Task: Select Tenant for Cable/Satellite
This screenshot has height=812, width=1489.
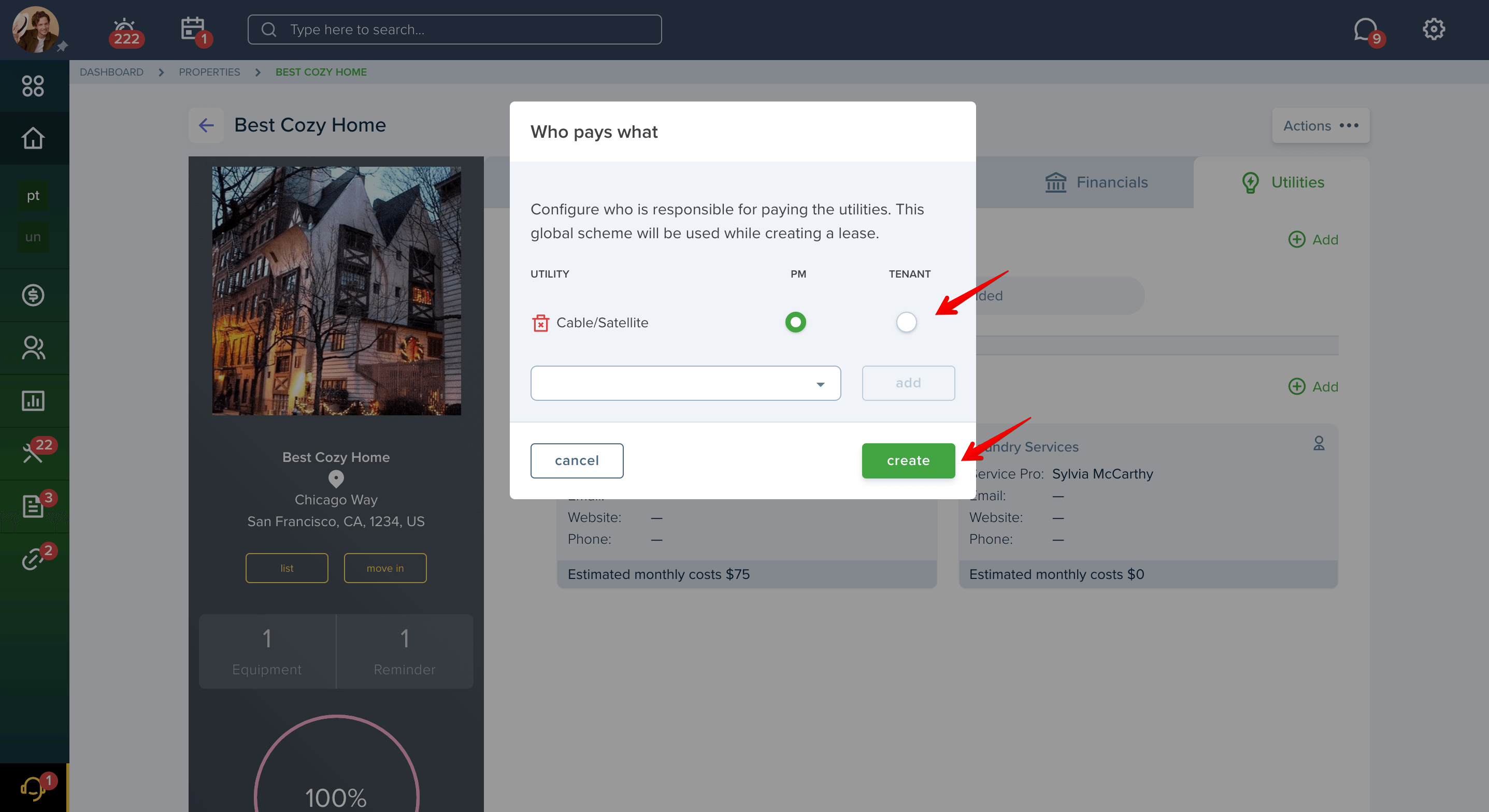Action: click(906, 322)
